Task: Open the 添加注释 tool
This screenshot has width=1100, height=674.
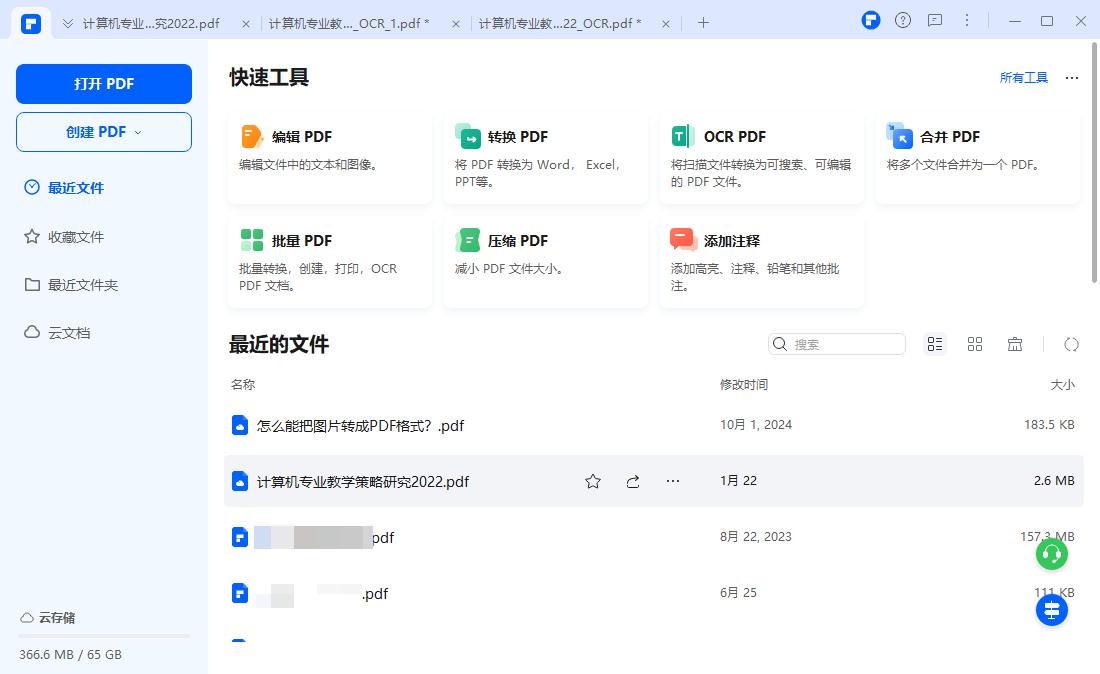Action: 761,260
